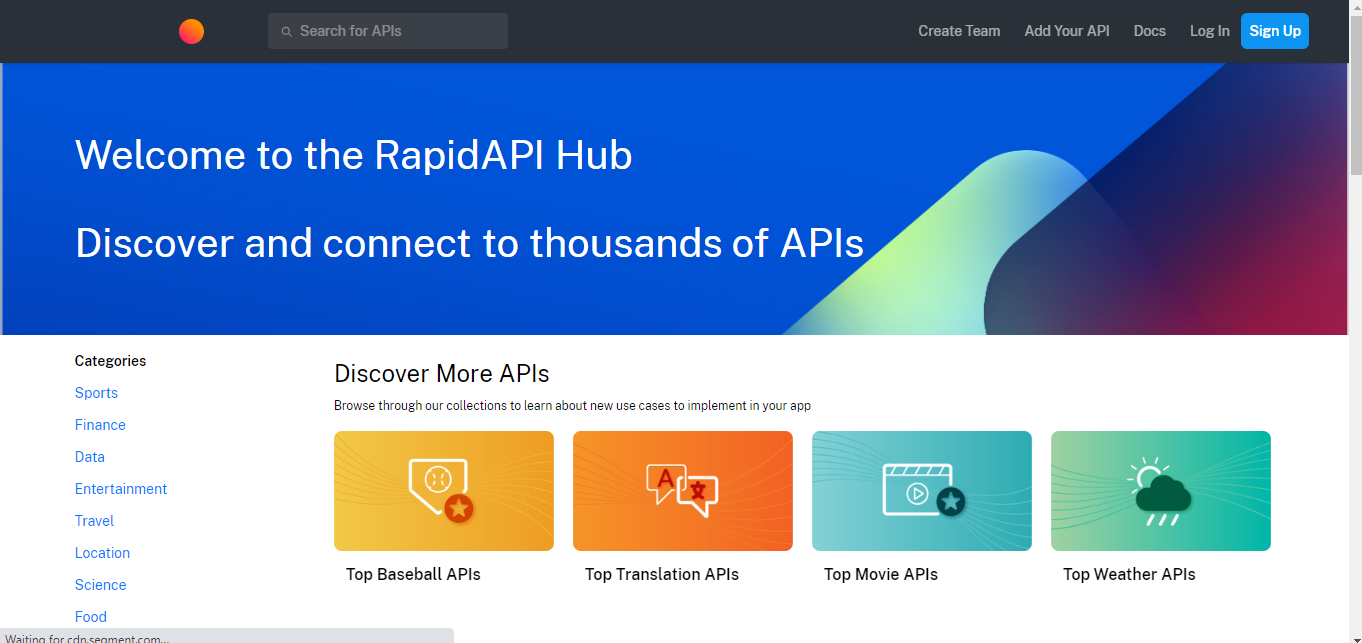
Task: Open the Top Movie APIs thumbnail
Action: coord(922,491)
